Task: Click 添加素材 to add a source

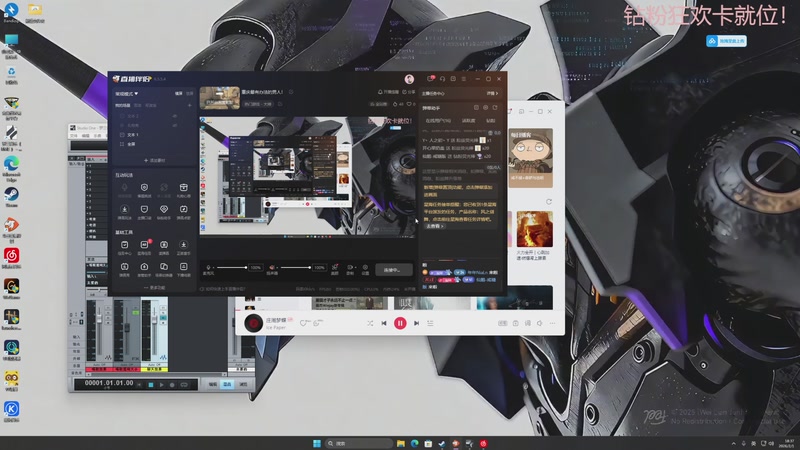Action: (155, 160)
